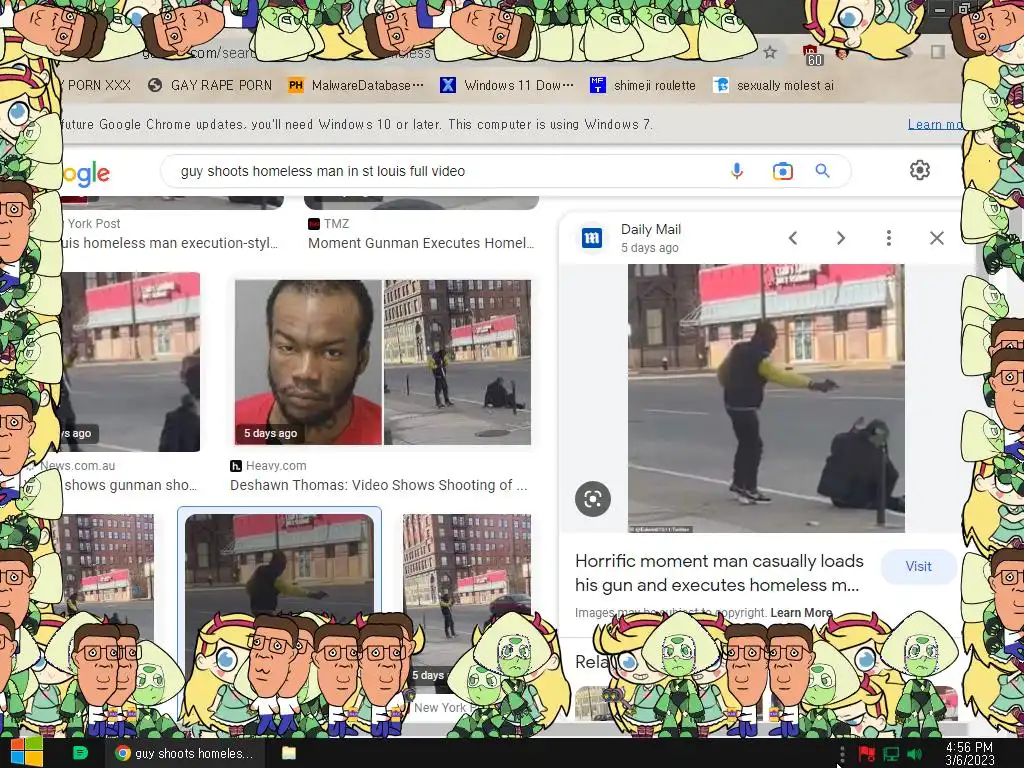Click Learn more link in update notice

pos(935,124)
